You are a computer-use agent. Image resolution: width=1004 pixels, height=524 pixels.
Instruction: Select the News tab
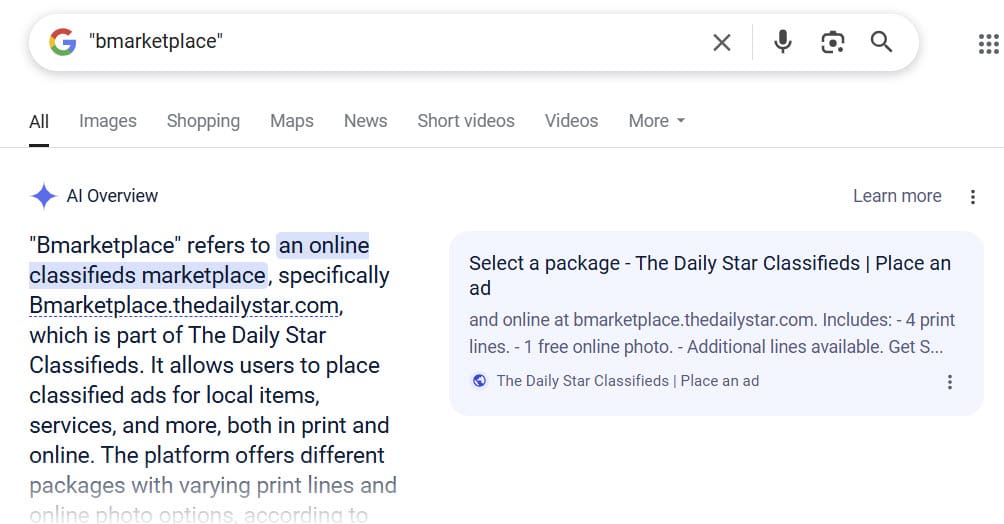coord(365,121)
